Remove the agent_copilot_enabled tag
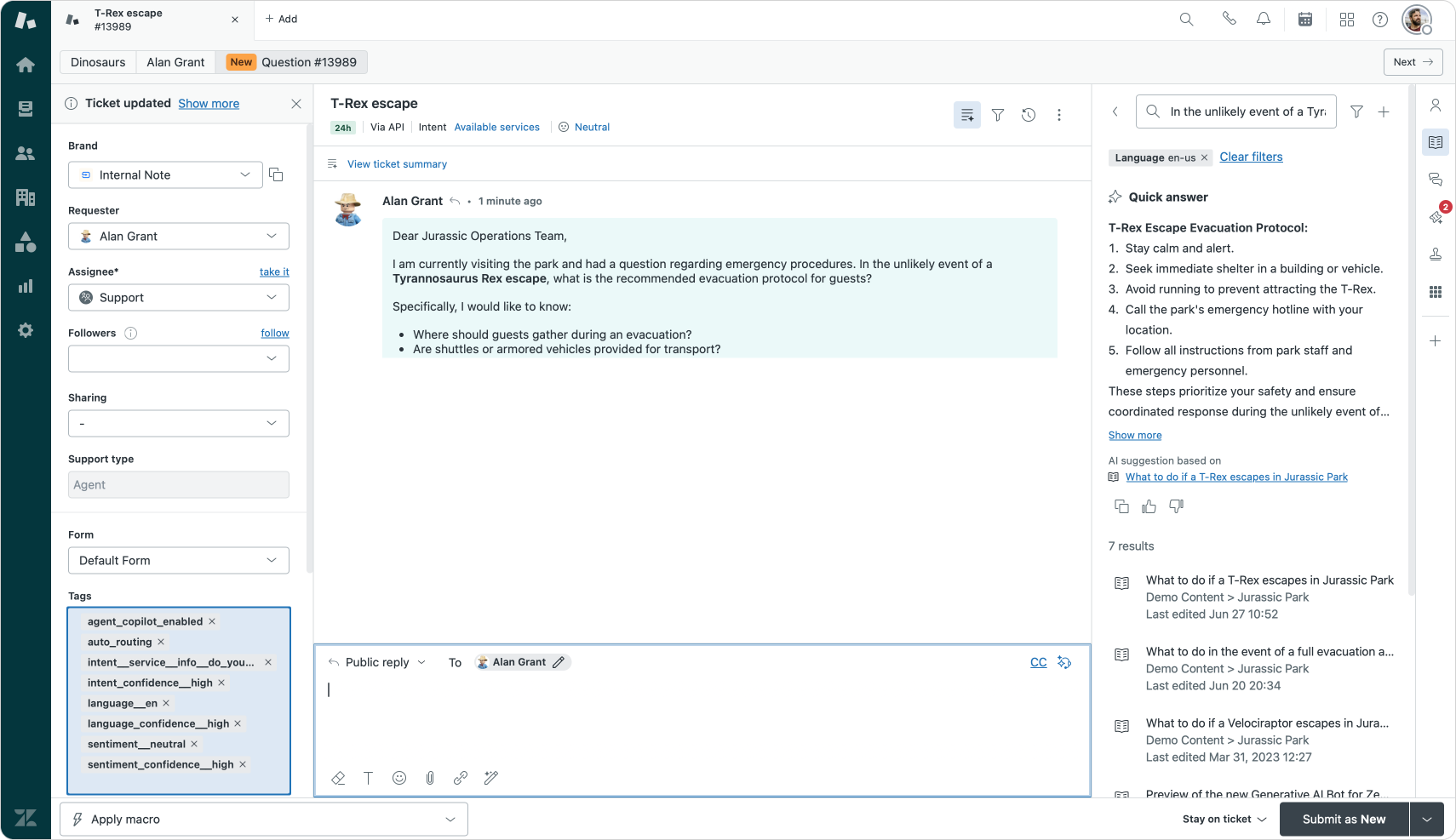Image resolution: width=1456 pixels, height=840 pixels. (x=212, y=622)
